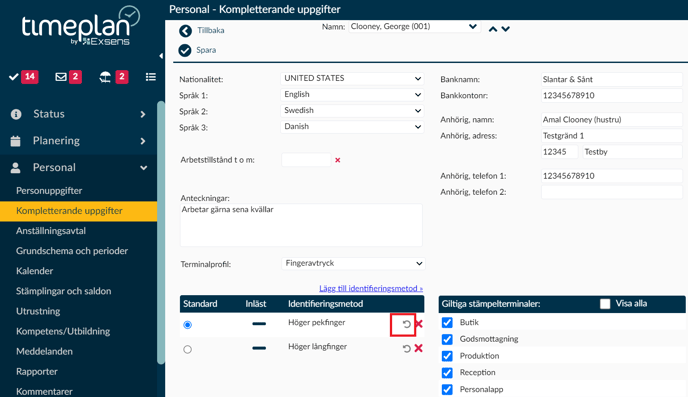Image resolution: width=688 pixels, height=397 pixels.
Task: Click the Banknamn field
Action: pyautogui.click(x=612, y=79)
